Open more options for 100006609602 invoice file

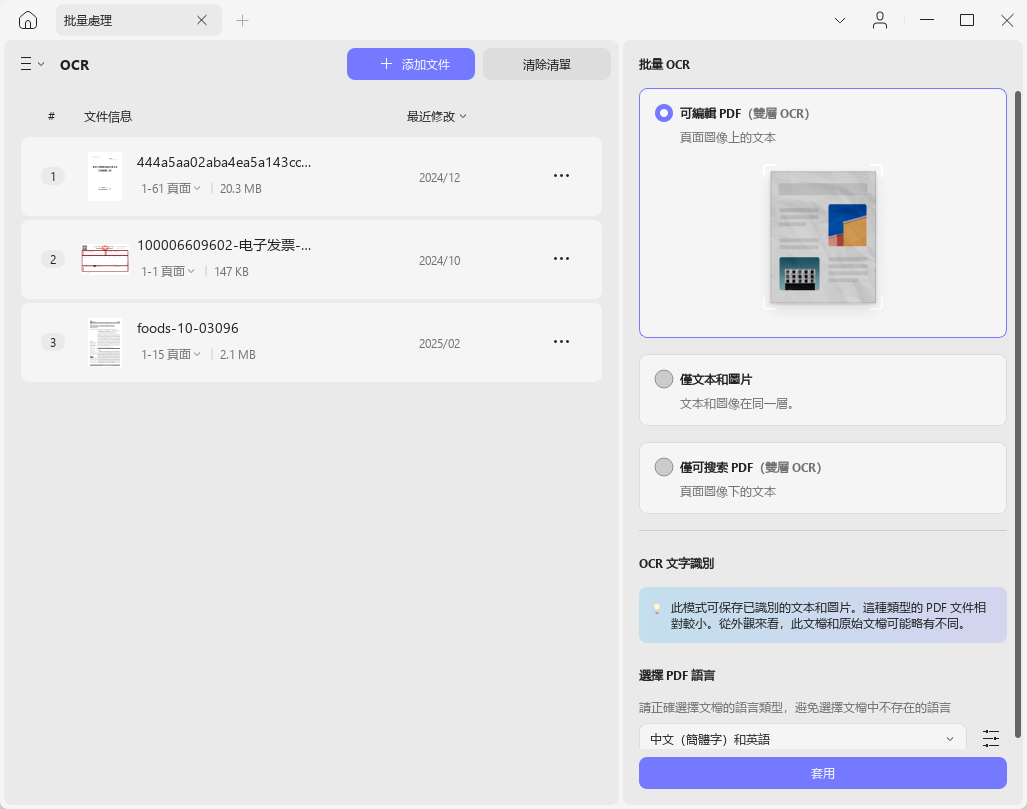point(561,259)
